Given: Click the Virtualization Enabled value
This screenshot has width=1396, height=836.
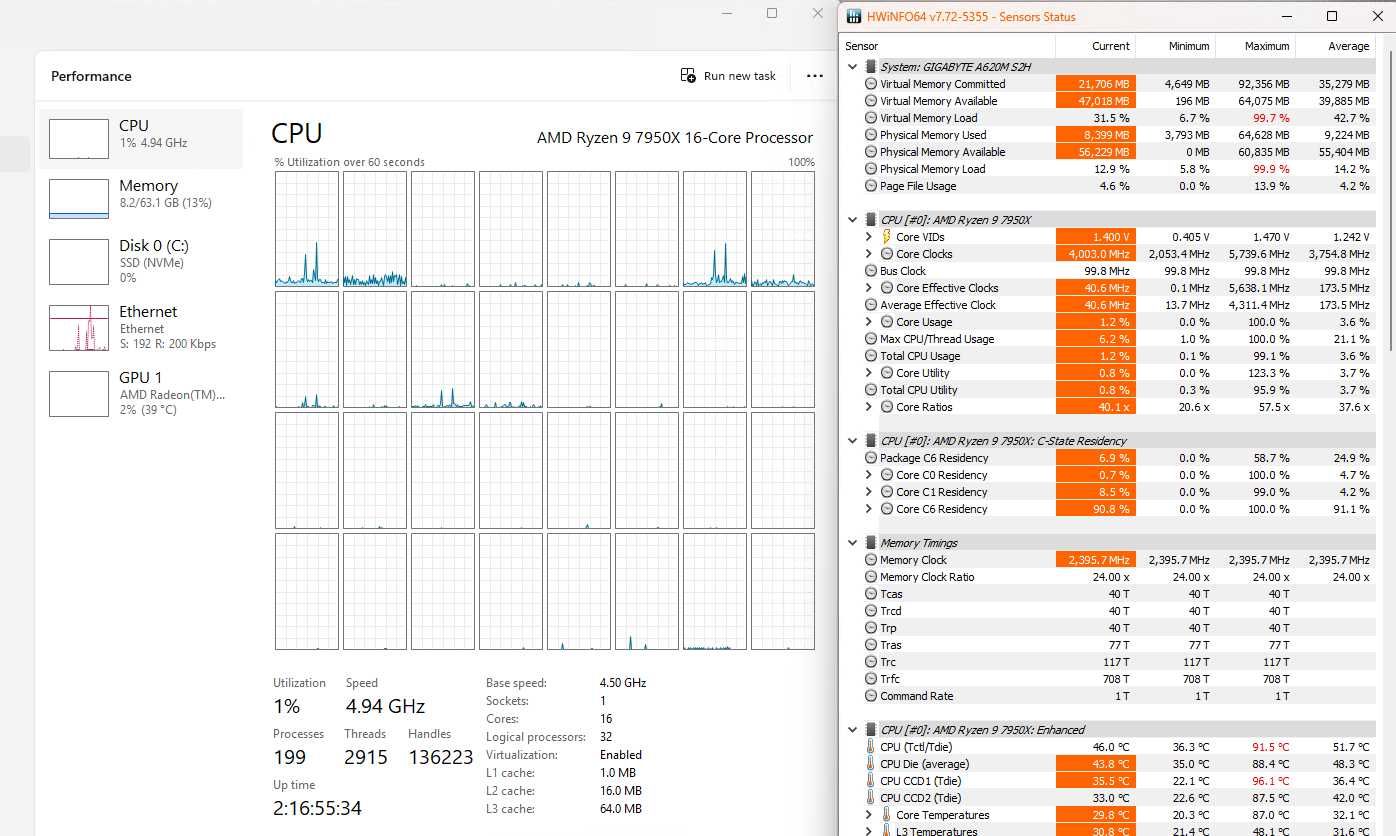Looking at the screenshot, I should [621, 755].
